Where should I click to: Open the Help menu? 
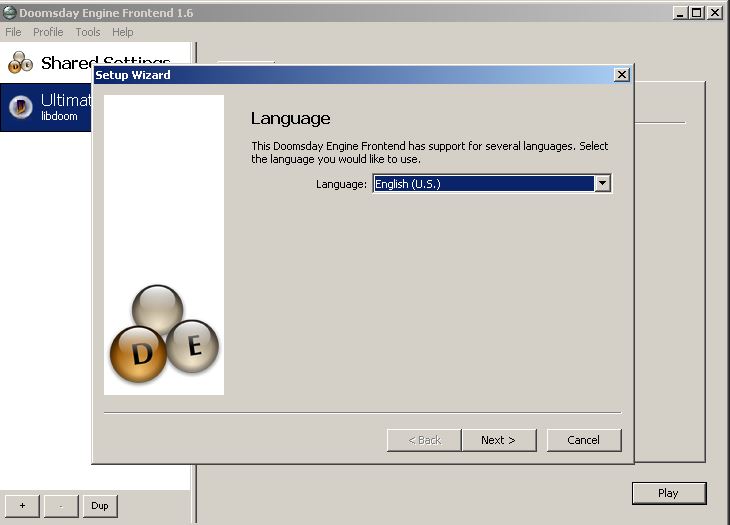(x=122, y=32)
